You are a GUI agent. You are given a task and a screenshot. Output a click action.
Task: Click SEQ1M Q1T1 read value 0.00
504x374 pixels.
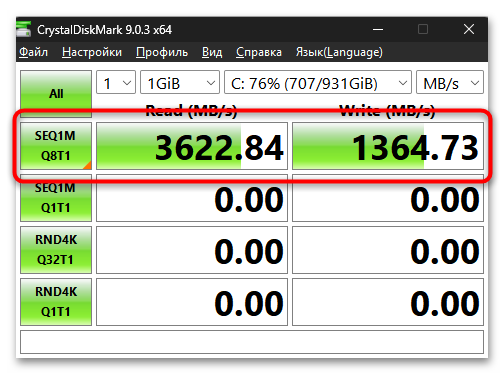click(x=192, y=198)
